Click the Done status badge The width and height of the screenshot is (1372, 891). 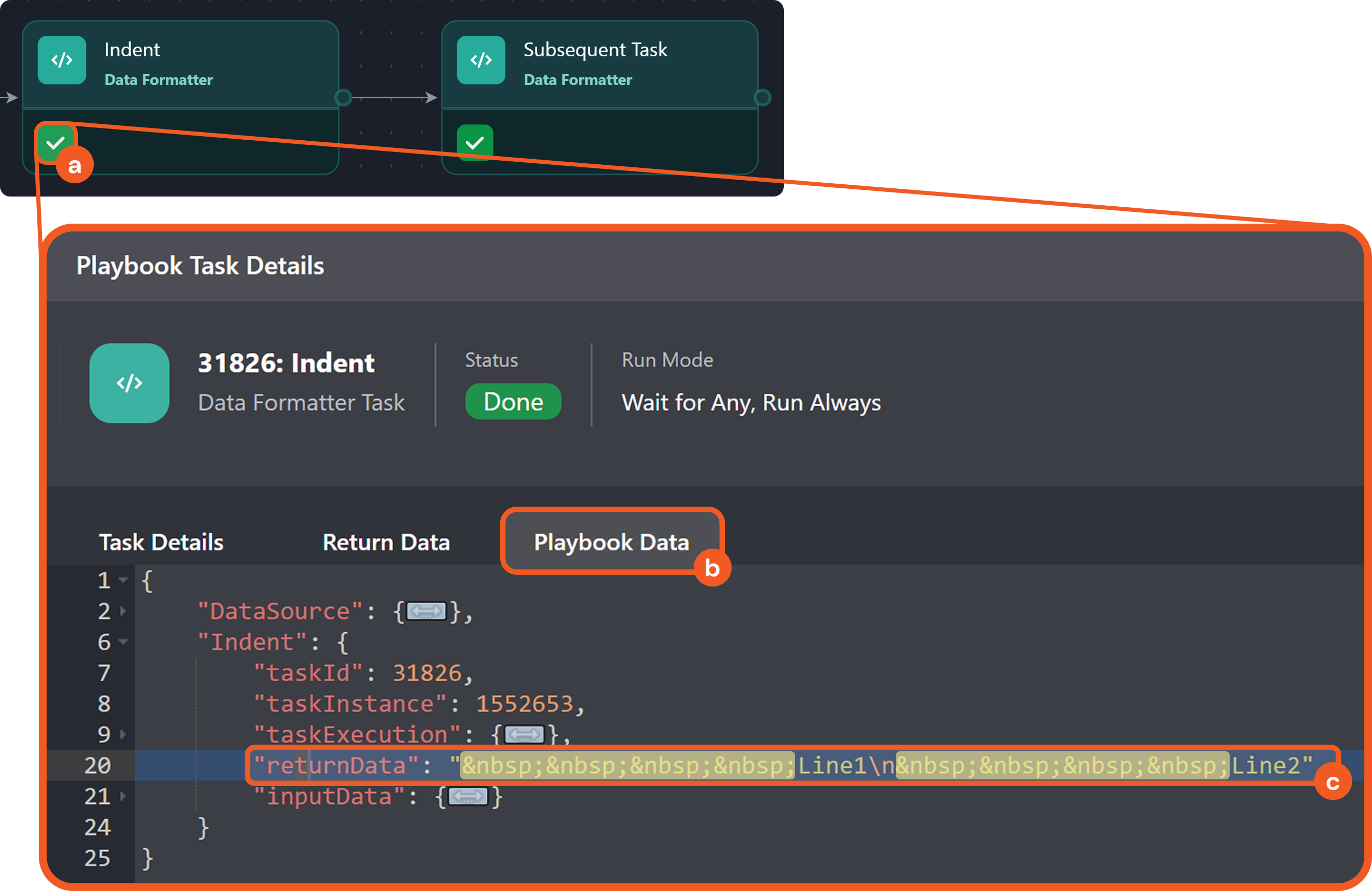pyautogui.click(x=512, y=402)
